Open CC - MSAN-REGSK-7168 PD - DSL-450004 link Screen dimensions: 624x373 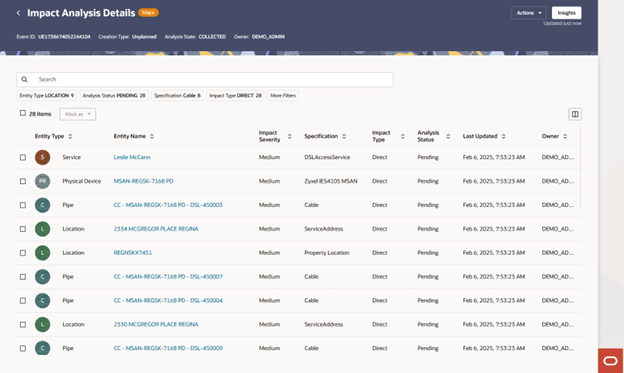coord(168,301)
